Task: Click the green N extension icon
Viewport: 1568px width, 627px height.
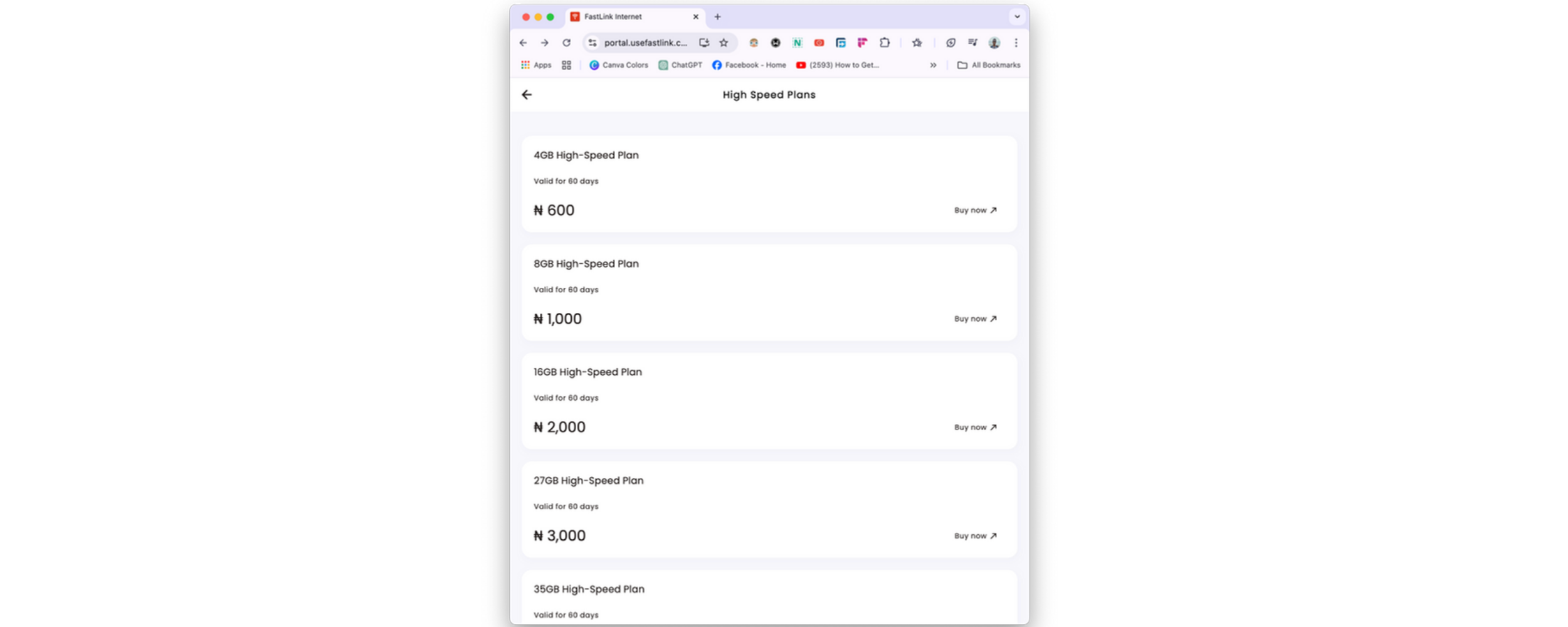Action: click(797, 43)
